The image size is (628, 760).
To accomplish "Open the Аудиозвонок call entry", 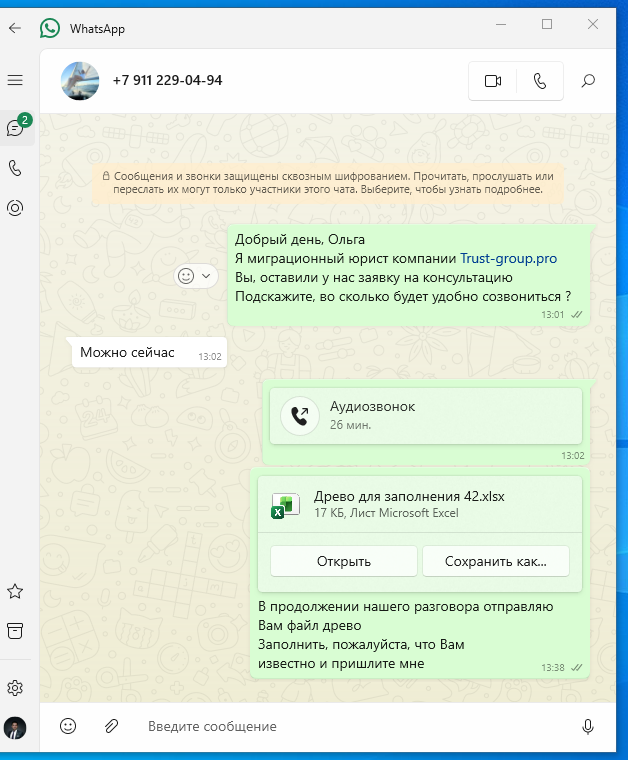I will click(425, 416).
